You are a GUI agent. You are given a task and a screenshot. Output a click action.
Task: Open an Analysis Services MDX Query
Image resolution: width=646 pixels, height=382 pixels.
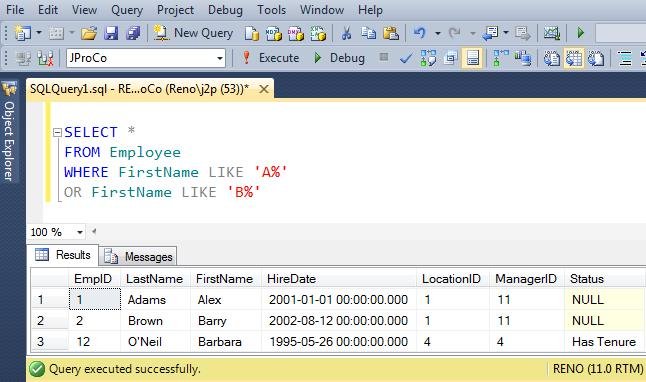pyautogui.click(x=273, y=33)
